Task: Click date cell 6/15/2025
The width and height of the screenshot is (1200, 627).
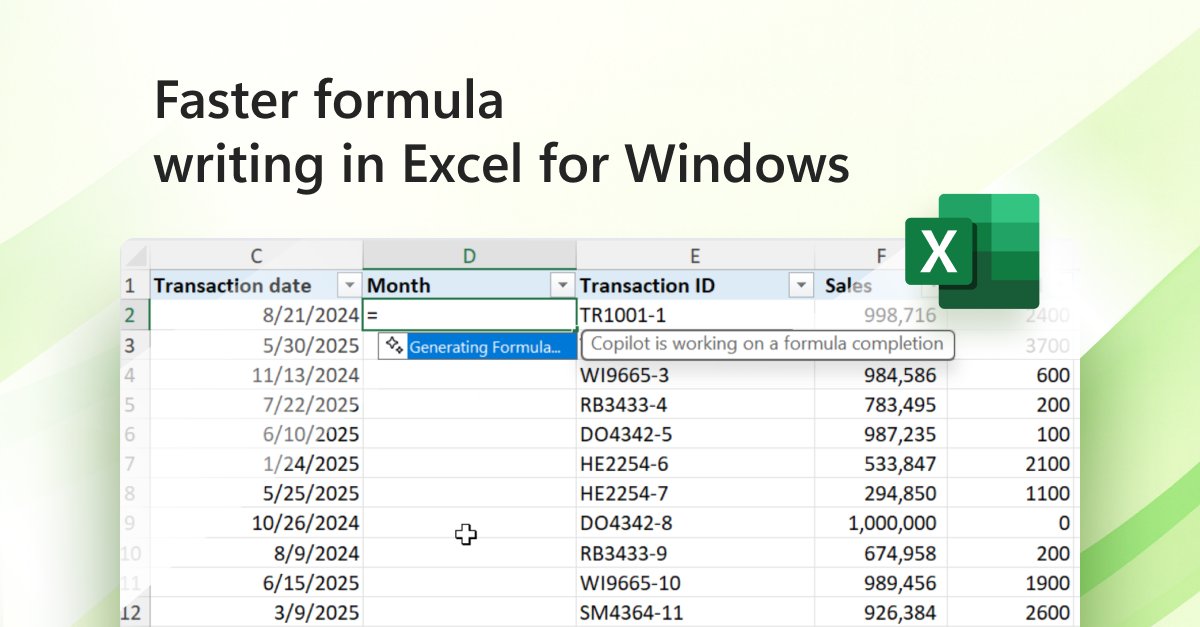Action: pos(256,583)
